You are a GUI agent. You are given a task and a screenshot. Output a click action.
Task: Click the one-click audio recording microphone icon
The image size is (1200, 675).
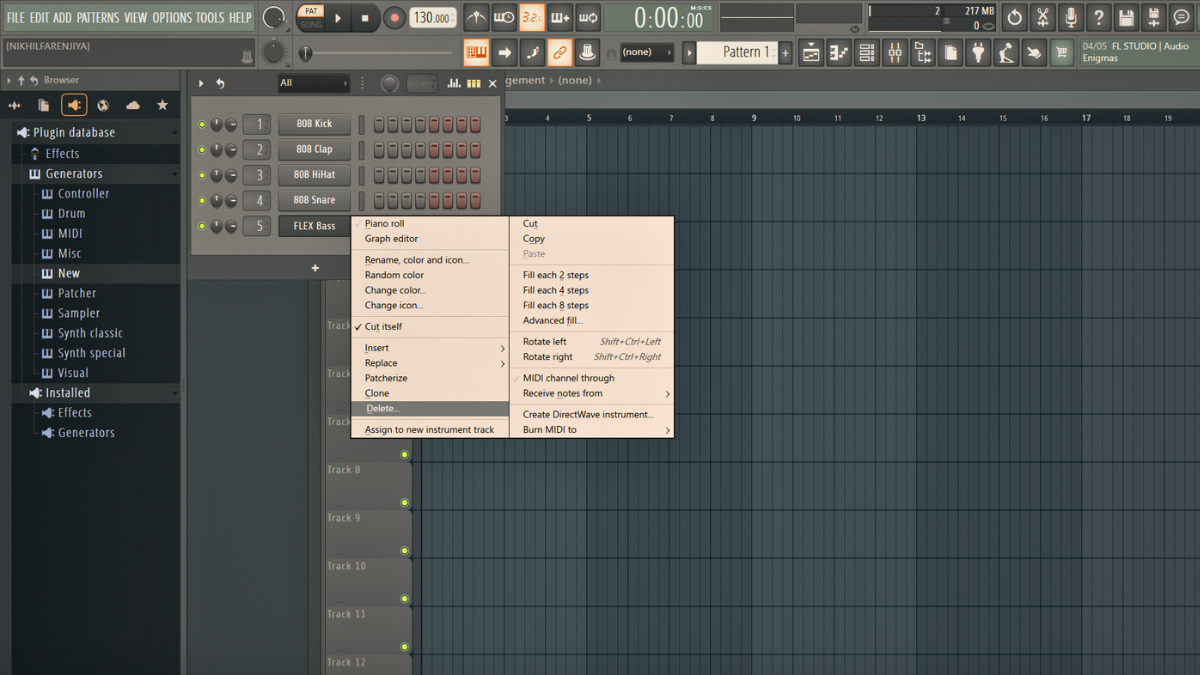click(x=1071, y=17)
